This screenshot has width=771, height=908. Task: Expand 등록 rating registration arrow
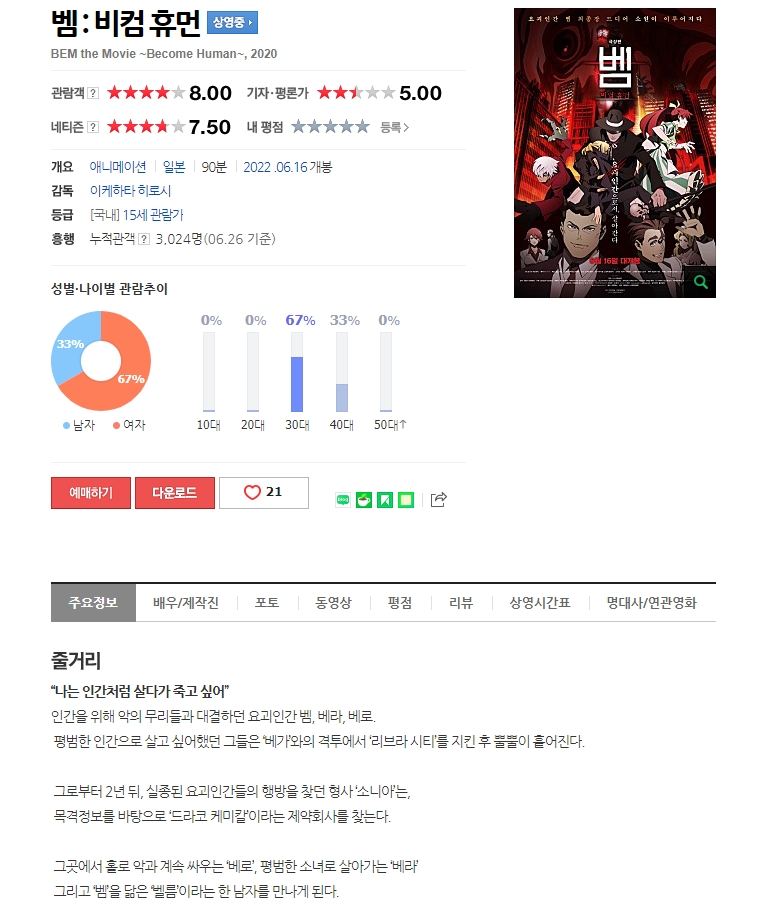click(394, 127)
